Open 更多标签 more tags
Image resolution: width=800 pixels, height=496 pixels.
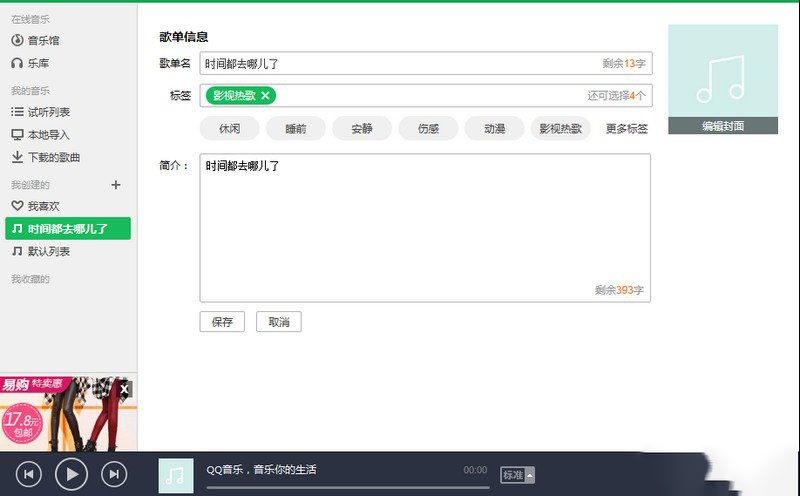click(627, 129)
